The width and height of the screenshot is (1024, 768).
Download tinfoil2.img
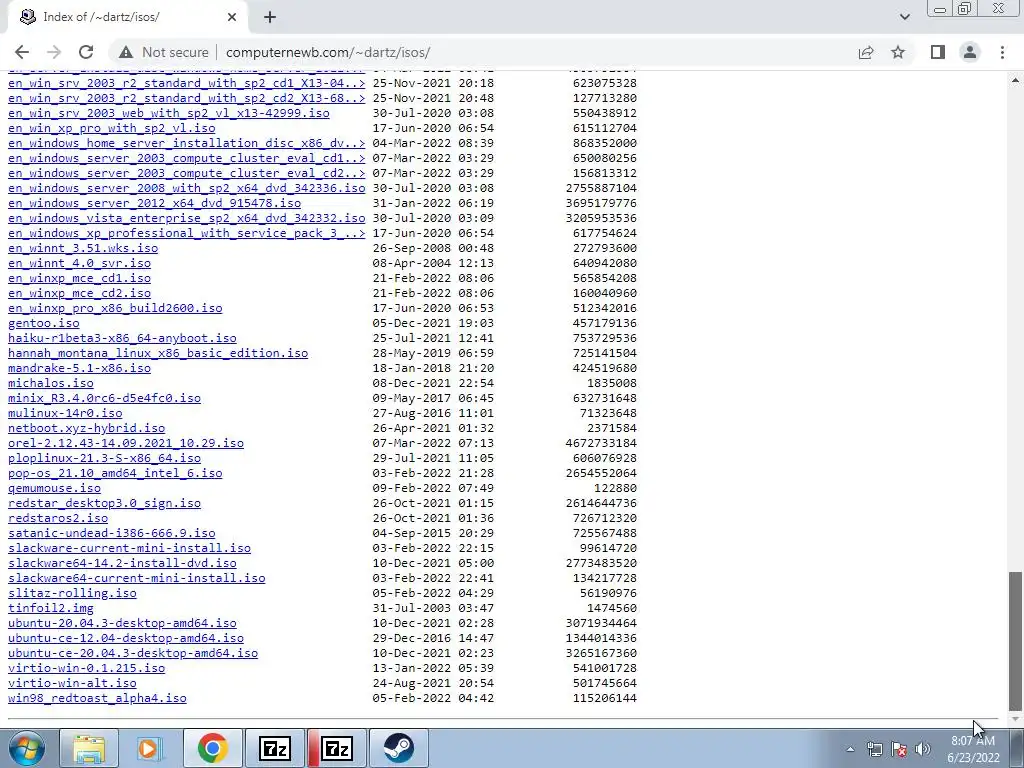point(50,609)
